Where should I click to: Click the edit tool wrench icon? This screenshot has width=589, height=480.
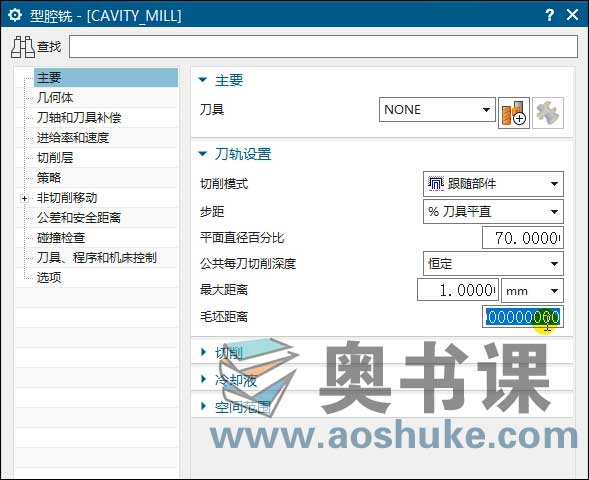click(x=548, y=113)
